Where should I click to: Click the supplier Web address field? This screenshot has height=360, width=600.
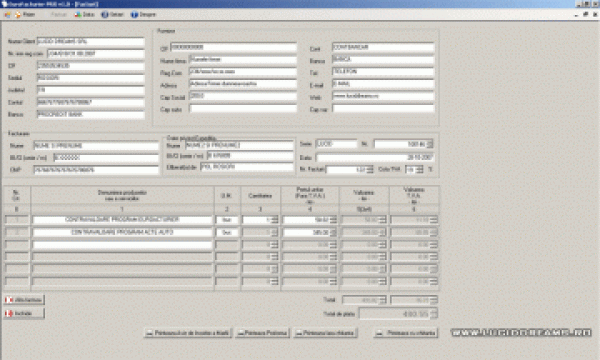point(383,96)
